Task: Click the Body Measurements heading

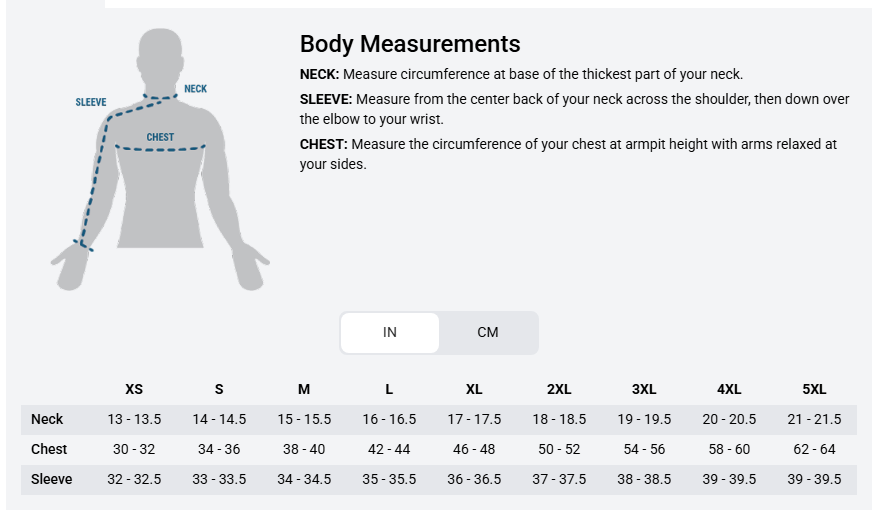Action: [x=410, y=44]
